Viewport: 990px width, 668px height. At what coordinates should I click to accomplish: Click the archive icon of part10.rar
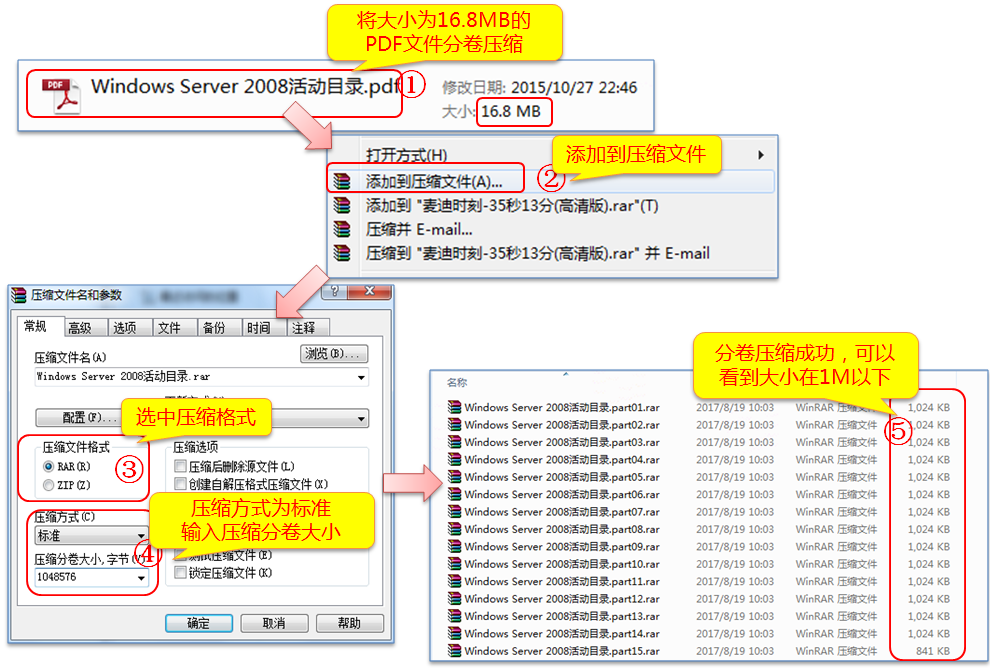[454, 563]
